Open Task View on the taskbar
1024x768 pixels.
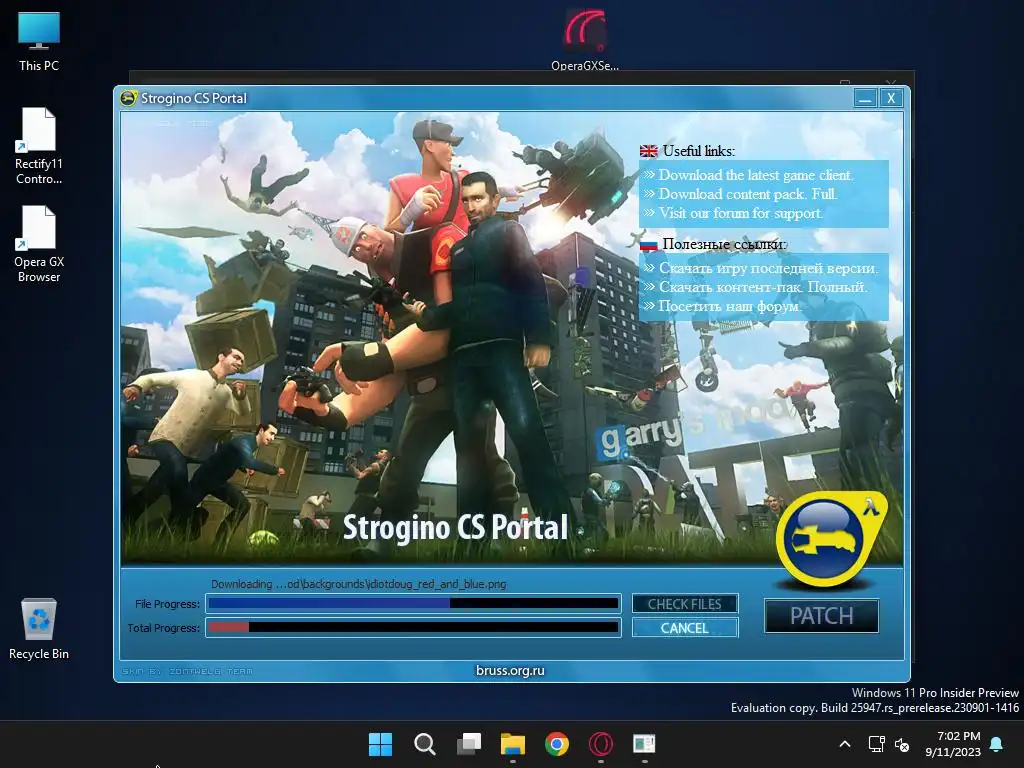pyautogui.click(x=469, y=744)
